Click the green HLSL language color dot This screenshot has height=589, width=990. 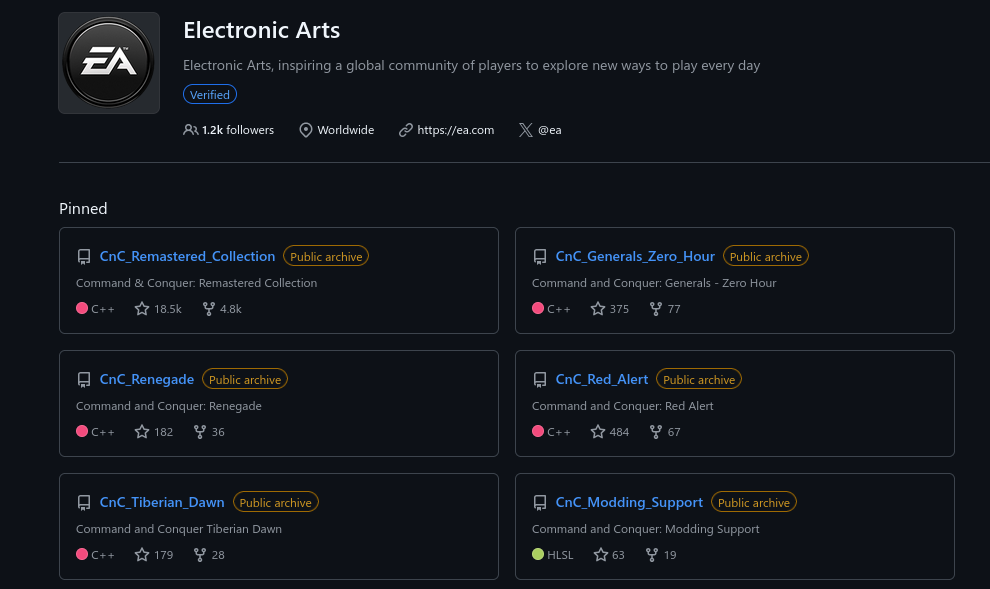(x=538, y=554)
